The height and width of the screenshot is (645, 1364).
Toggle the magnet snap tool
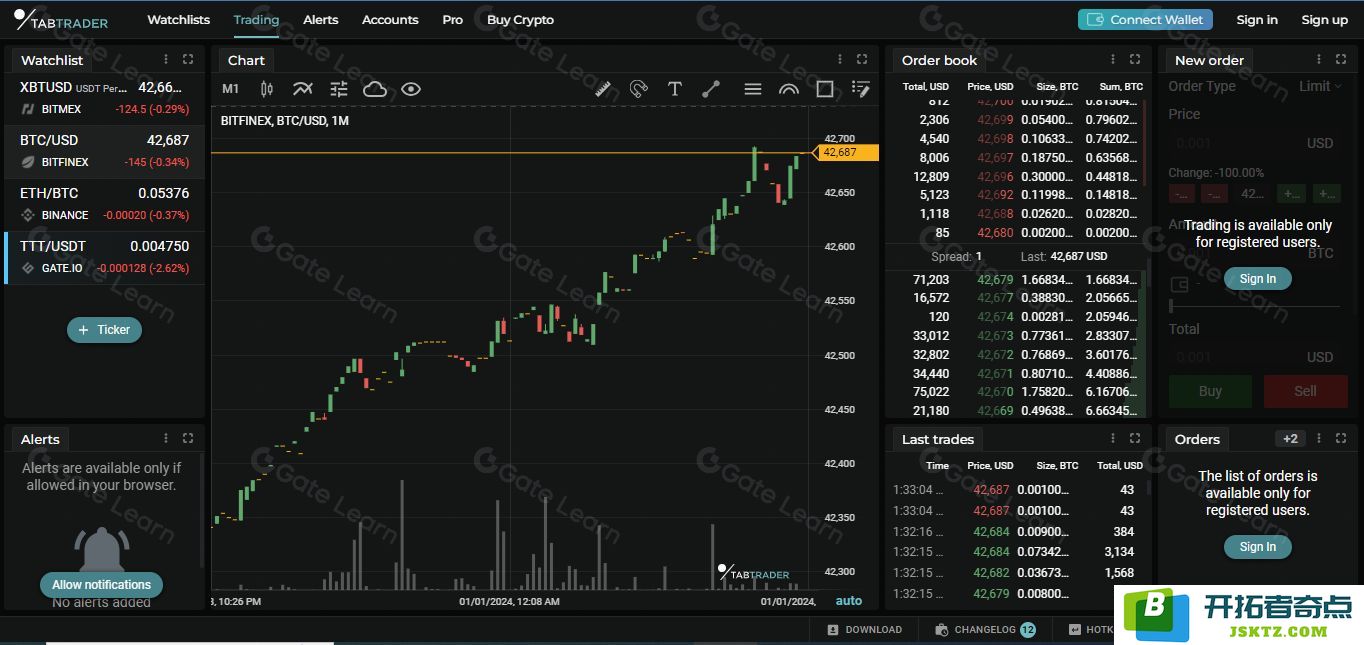[x=639, y=89]
